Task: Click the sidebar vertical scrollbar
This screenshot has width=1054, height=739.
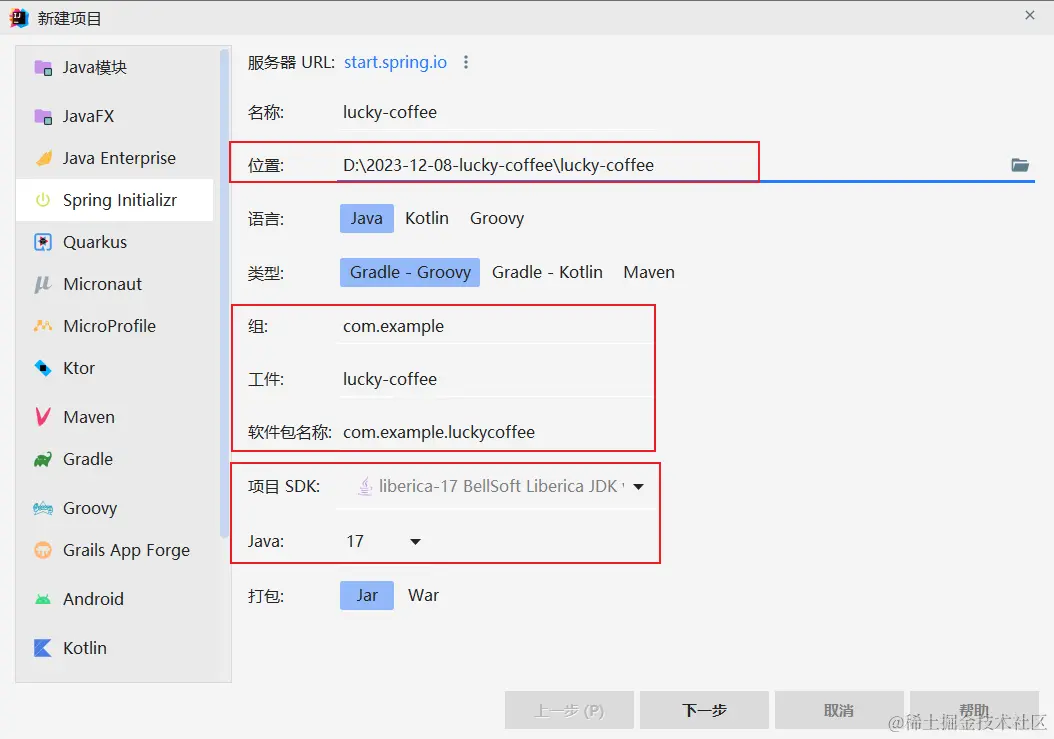Action: 225,293
